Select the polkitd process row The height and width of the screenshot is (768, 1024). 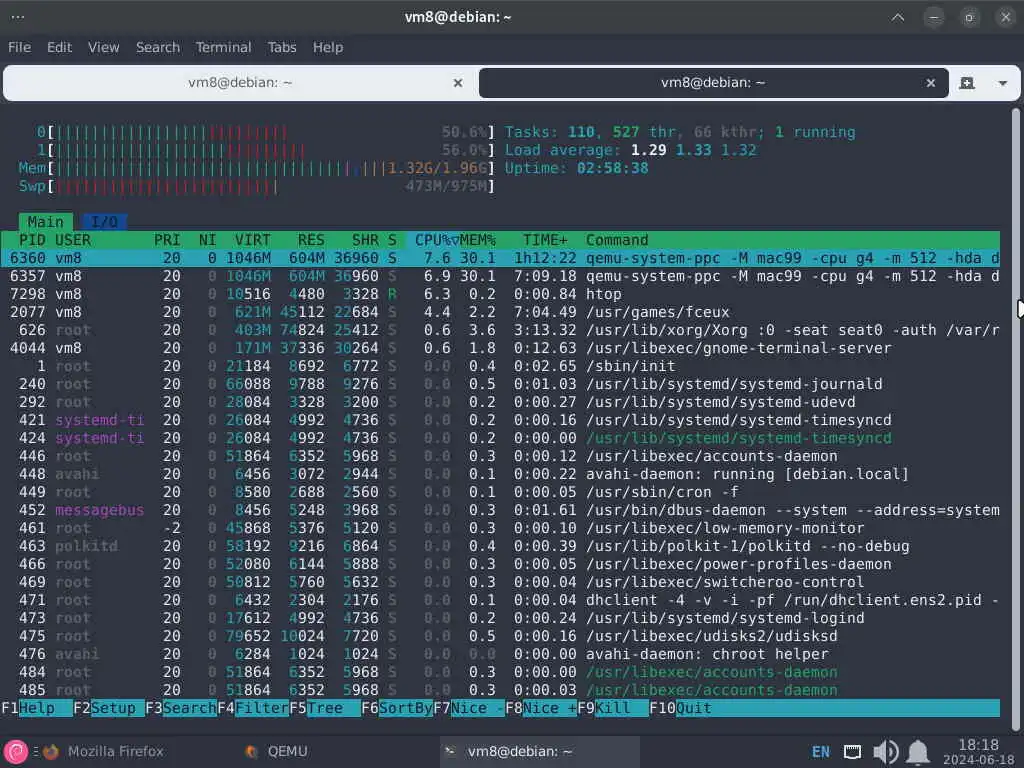click(500, 546)
